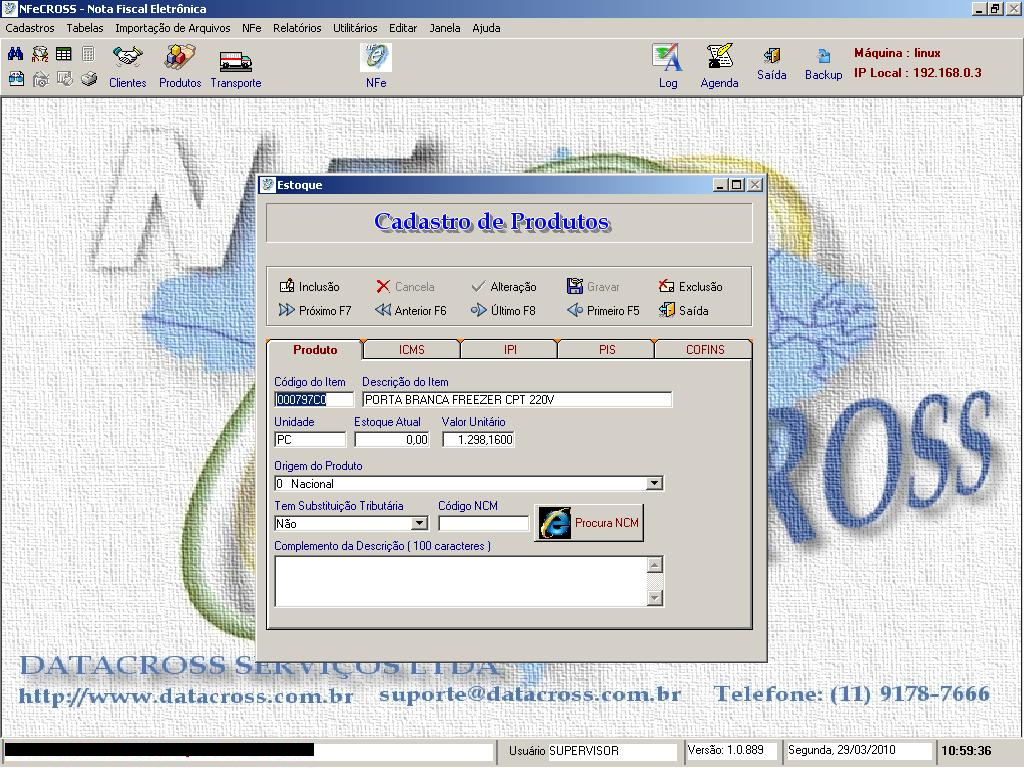The image size is (1024, 768).
Task: Jump to first record with Primeiro F5
Action: pos(603,310)
